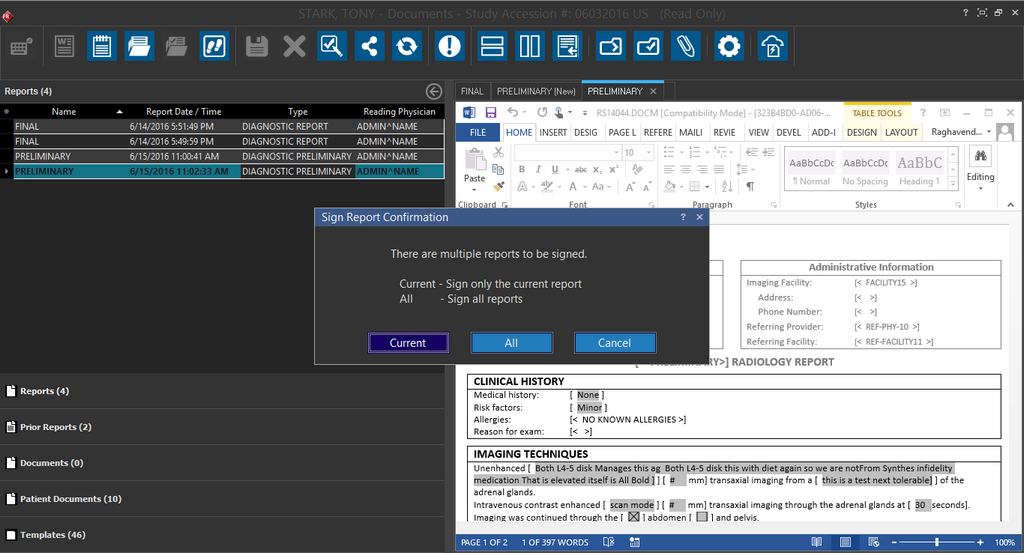The height and width of the screenshot is (553, 1024).
Task: Switch to the FINAL report tab
Action: (x=472, y=91)
